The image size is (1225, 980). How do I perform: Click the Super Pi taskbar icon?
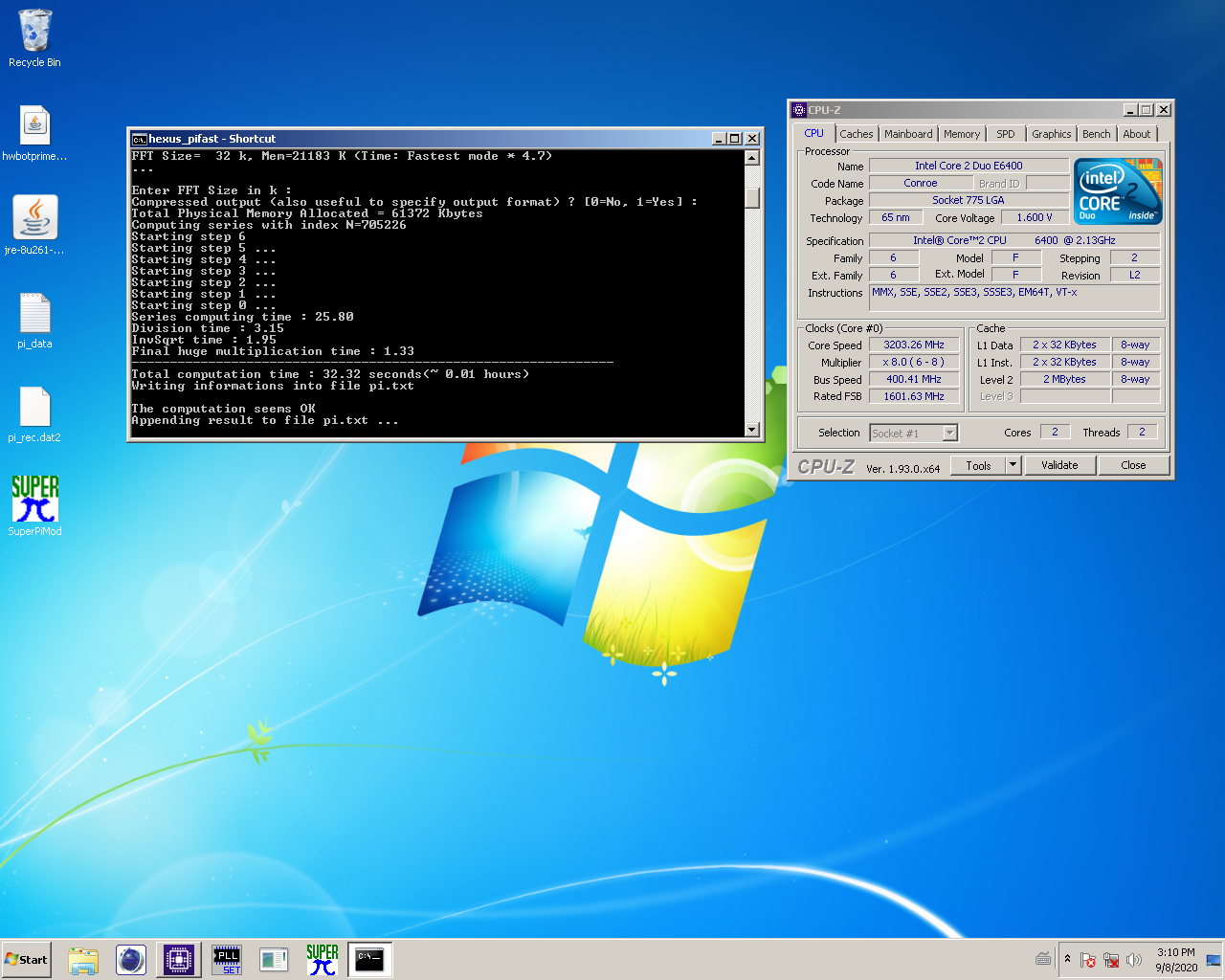(323, 960)
